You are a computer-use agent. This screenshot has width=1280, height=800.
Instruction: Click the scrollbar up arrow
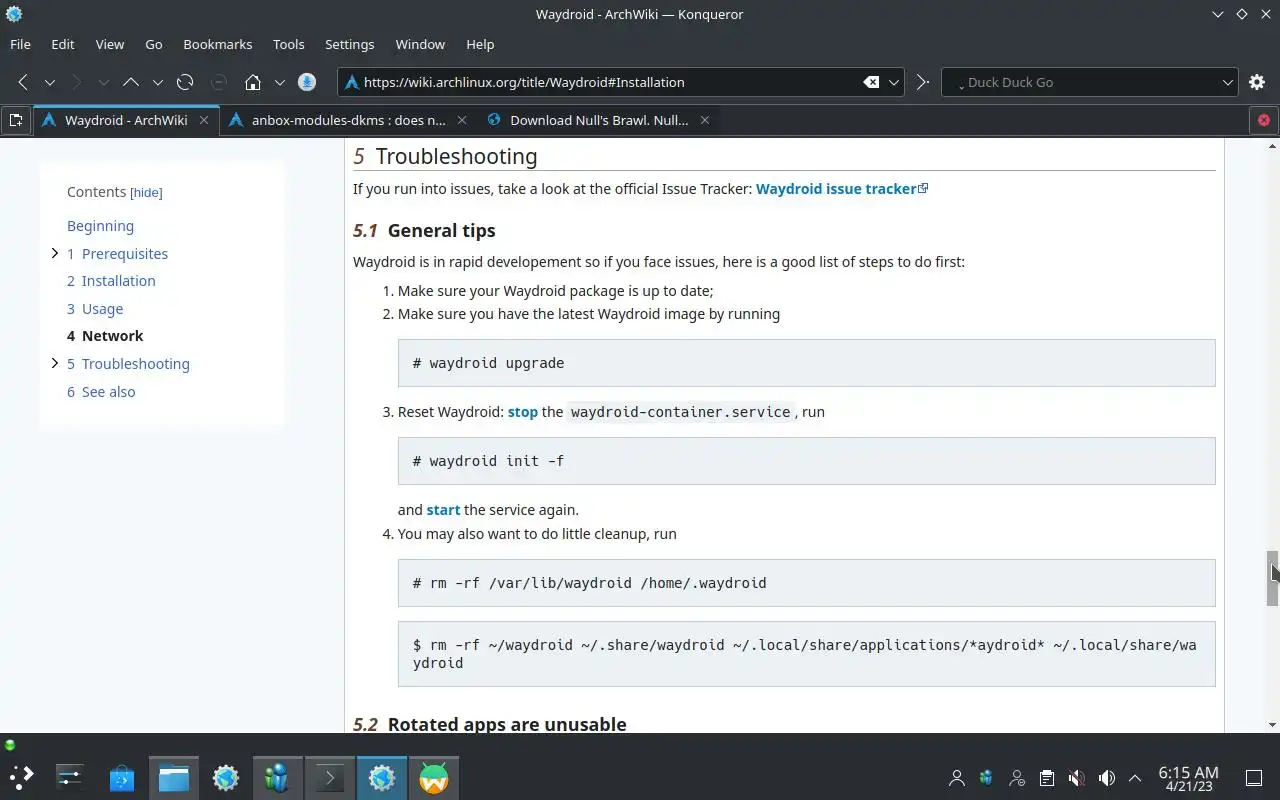pos(1272,146)
